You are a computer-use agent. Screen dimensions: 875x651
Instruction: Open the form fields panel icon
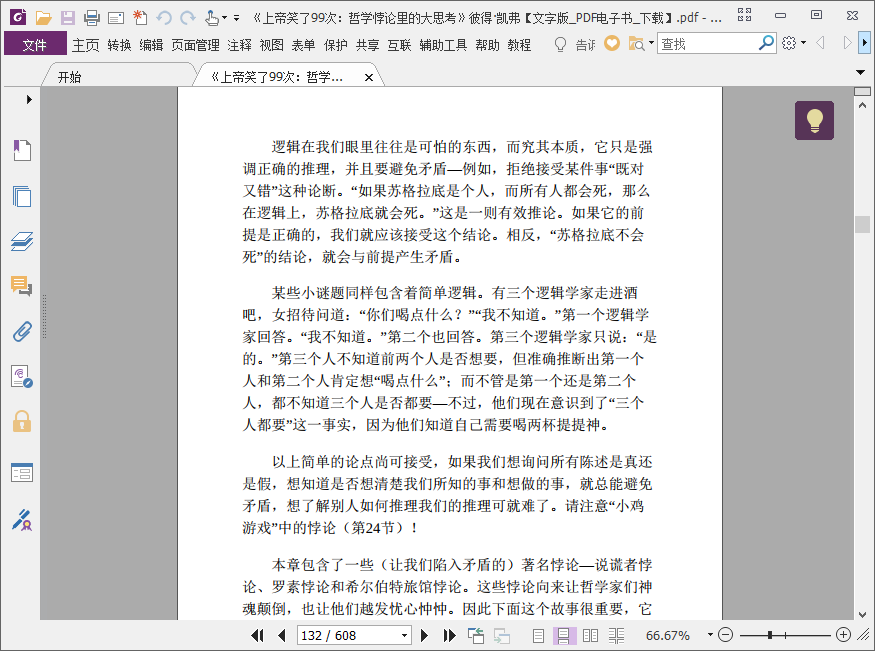pyautogui.click(x=22, y=472)
